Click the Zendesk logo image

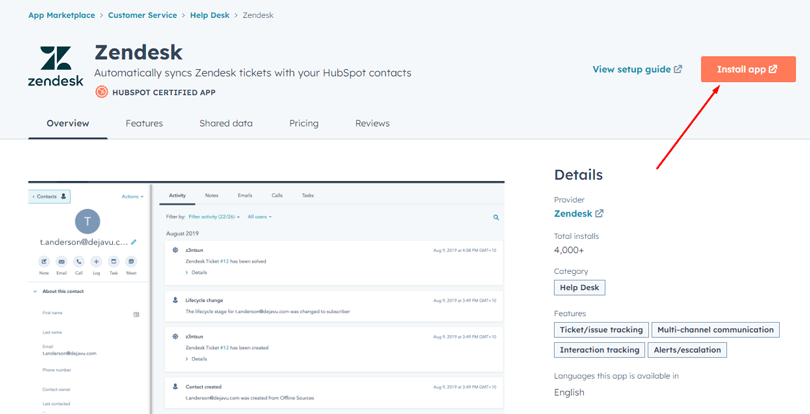(56, 66)
